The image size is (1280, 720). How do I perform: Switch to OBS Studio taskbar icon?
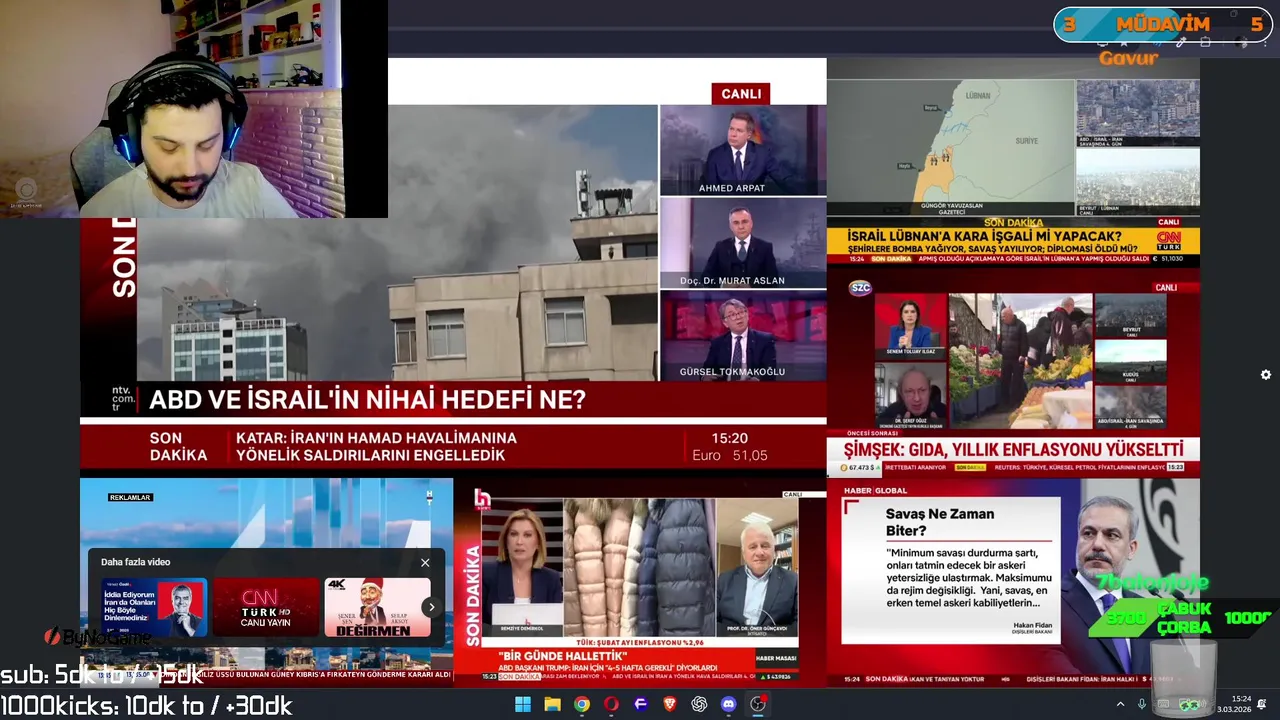[x=758, y=704]
